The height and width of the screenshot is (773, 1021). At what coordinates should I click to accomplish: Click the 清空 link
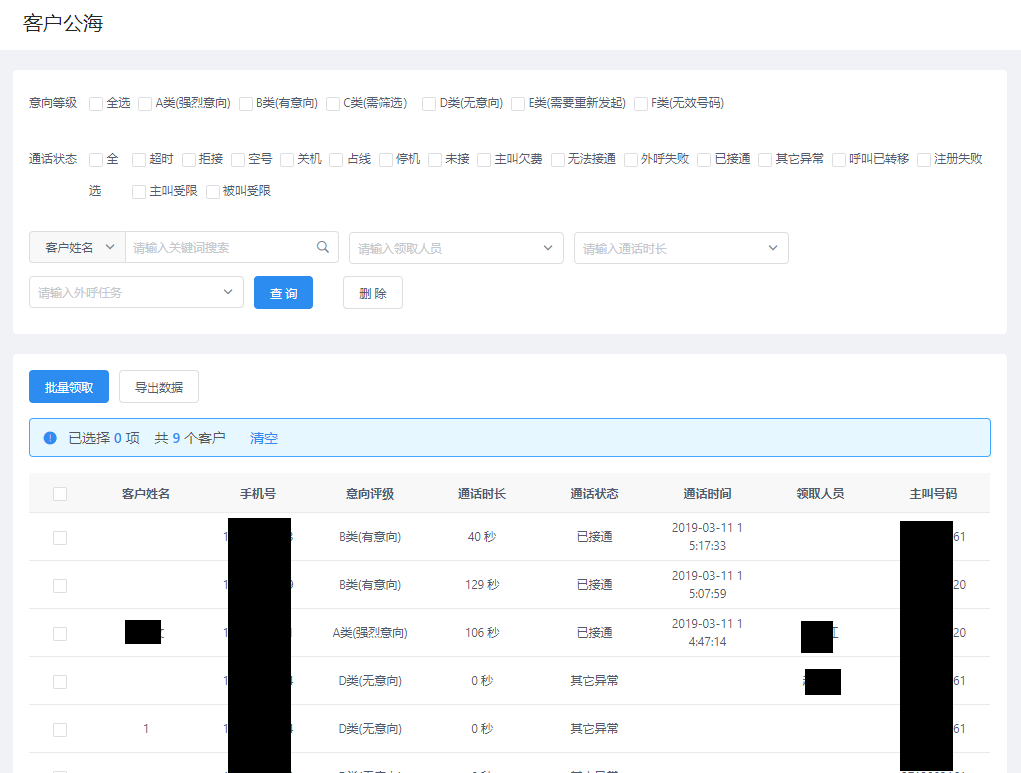[264, 438]
